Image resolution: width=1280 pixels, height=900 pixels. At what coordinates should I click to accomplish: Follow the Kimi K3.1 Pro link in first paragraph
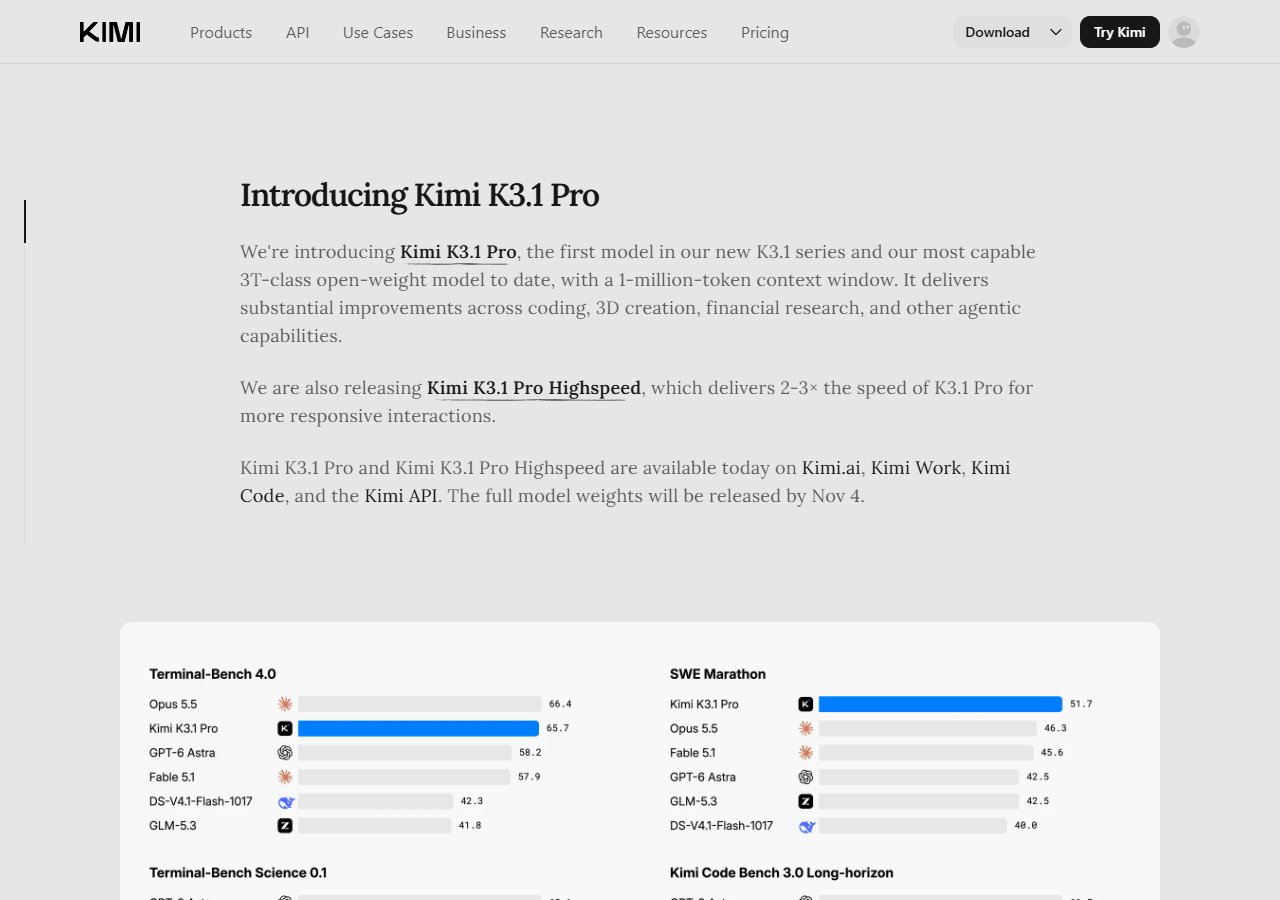coord(458,252)
